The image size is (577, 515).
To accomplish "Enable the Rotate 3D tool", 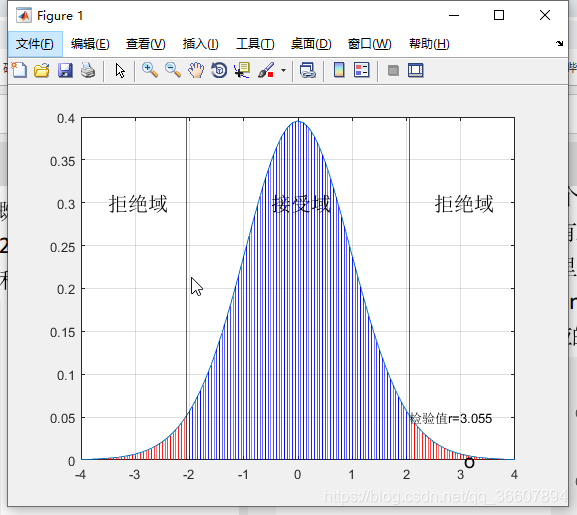I will (219, 70).
